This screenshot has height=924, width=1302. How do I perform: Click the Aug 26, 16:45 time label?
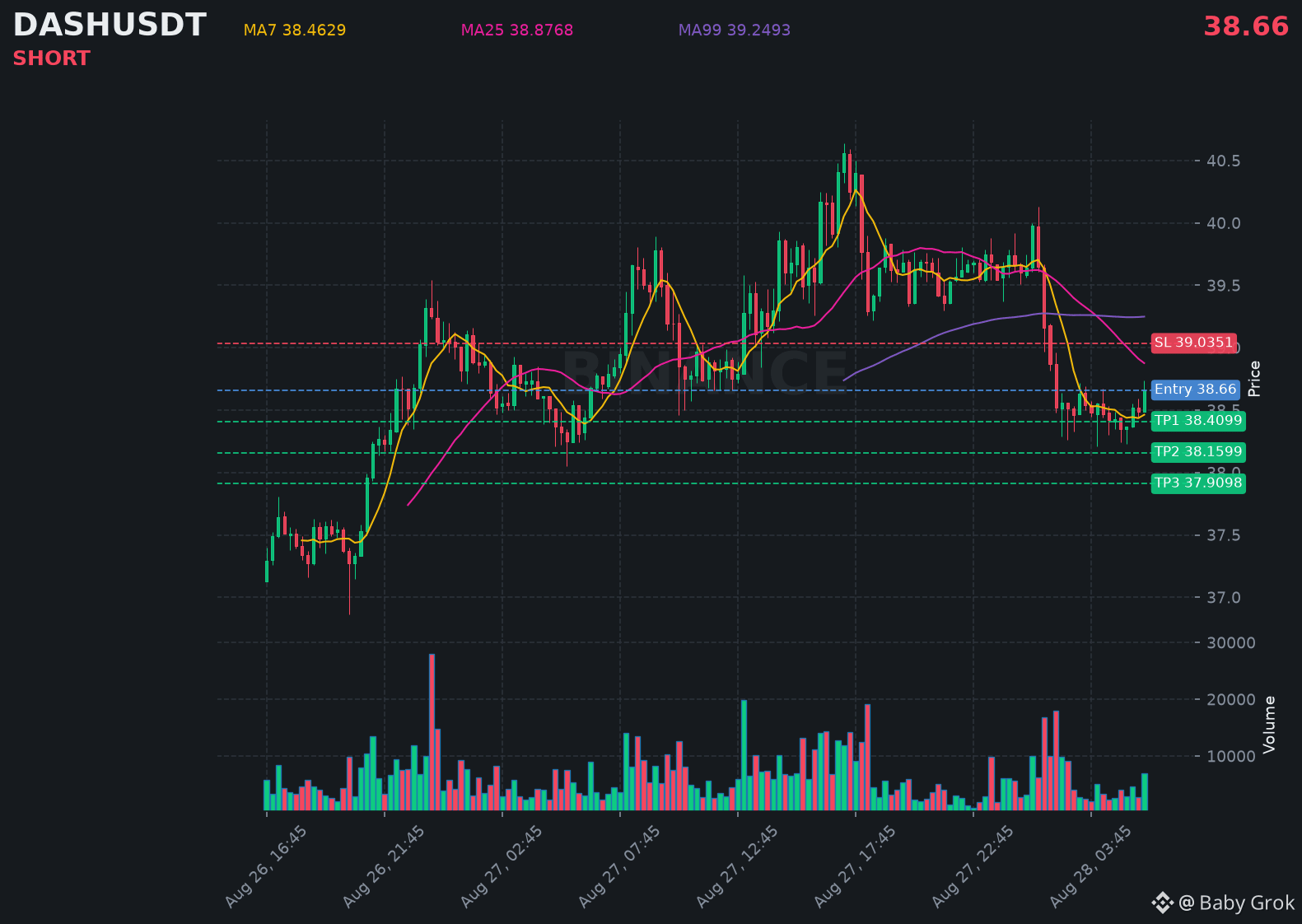pos(266,867)
